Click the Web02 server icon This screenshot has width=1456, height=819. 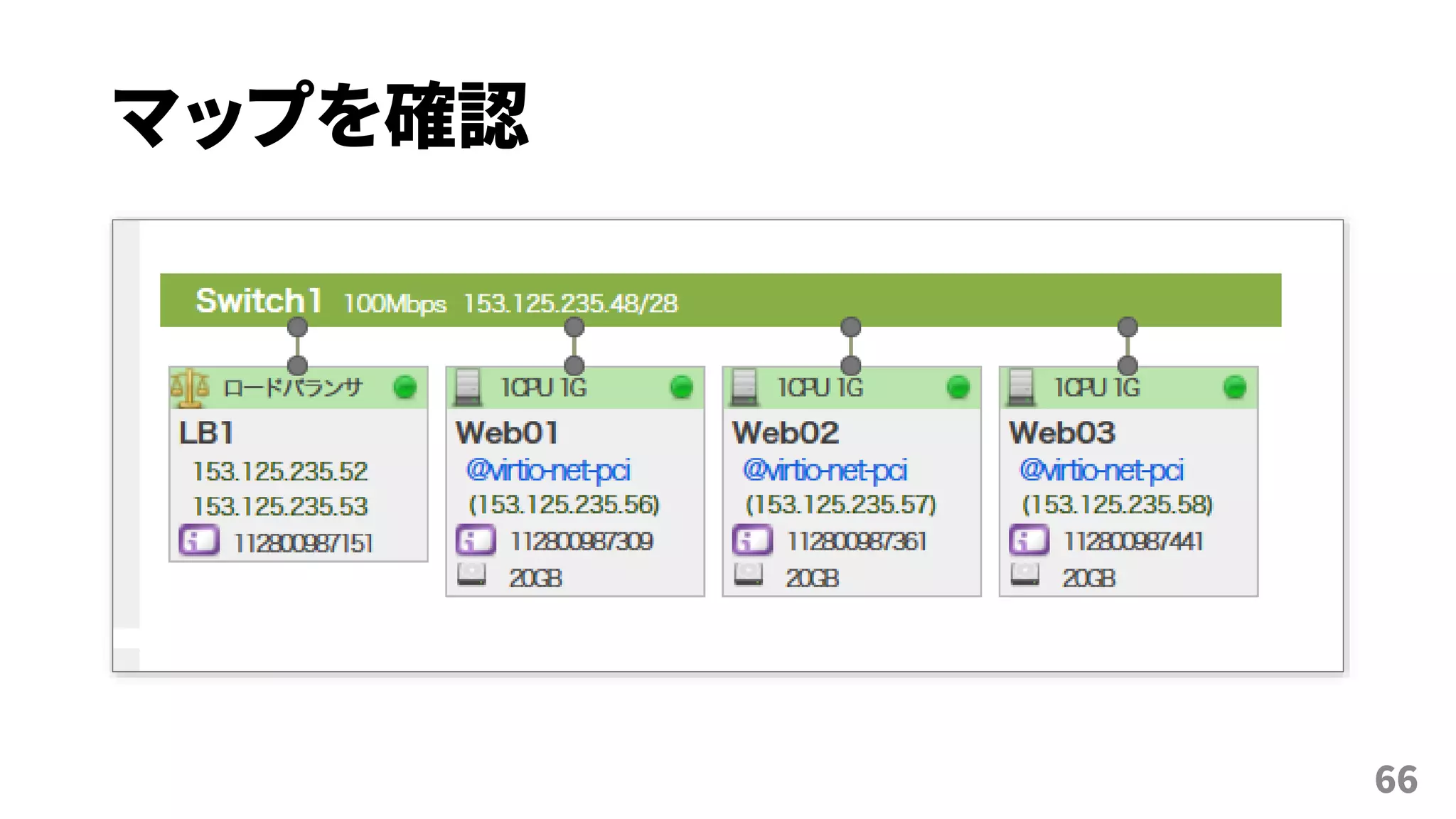(744, 387)
